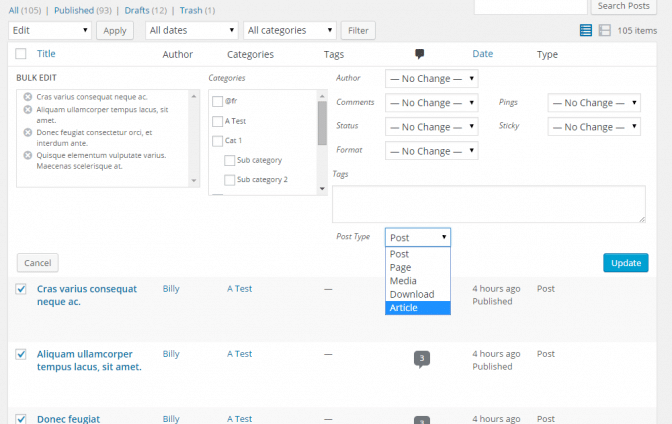672x424 pixels.
Task: Open the Comments 'No Change' dropdown
Action: pos(432,103)
